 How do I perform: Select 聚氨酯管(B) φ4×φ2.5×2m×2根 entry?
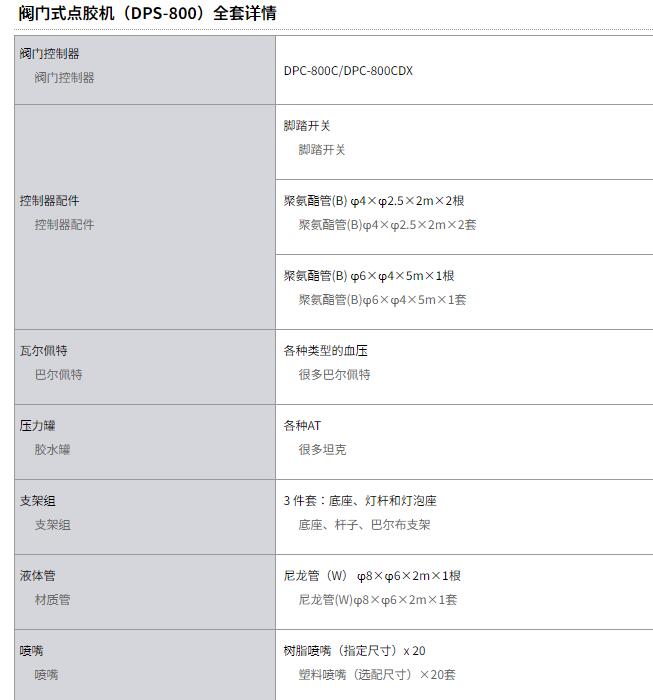coord(374,201)
